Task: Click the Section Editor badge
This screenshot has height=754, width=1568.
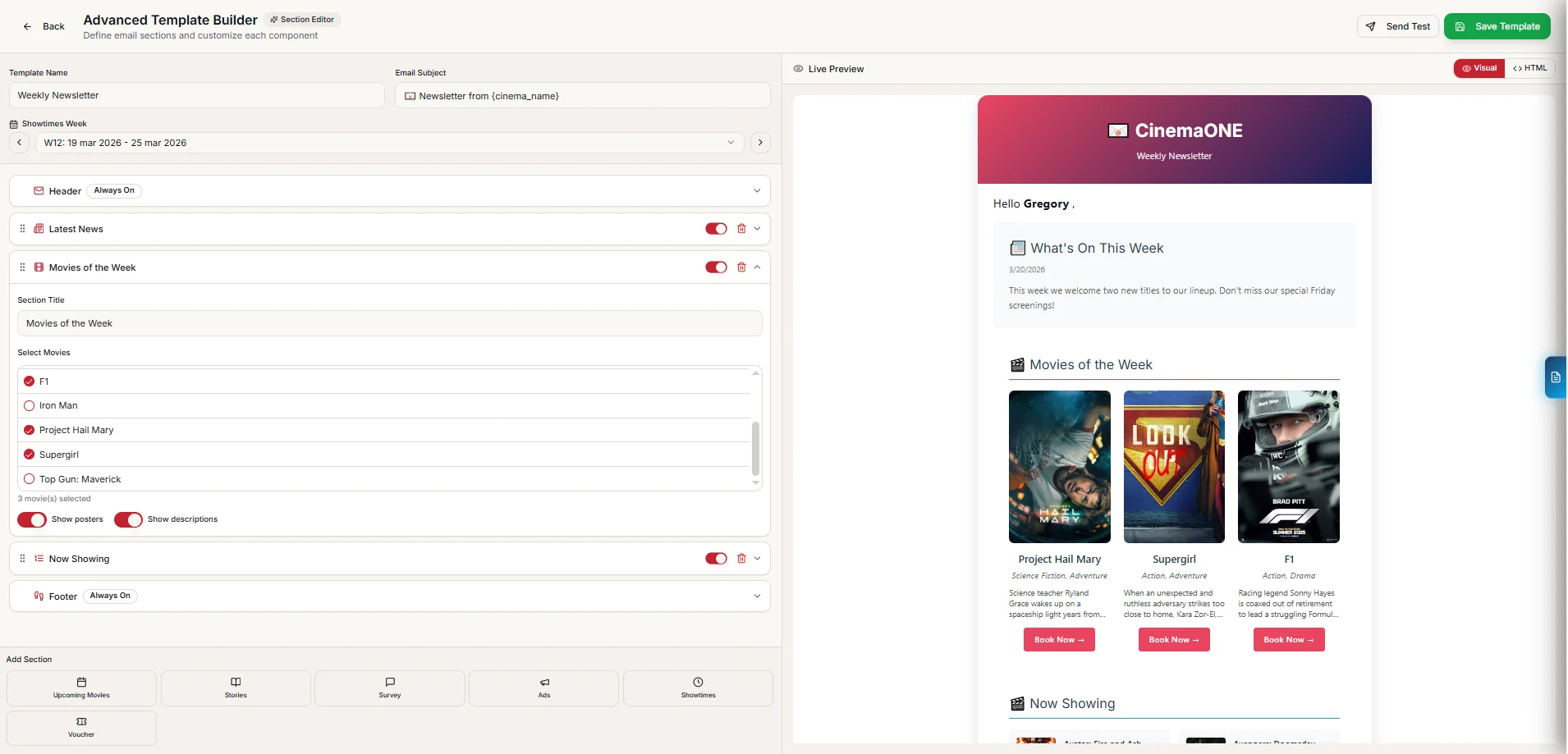Action: point(302,20)
